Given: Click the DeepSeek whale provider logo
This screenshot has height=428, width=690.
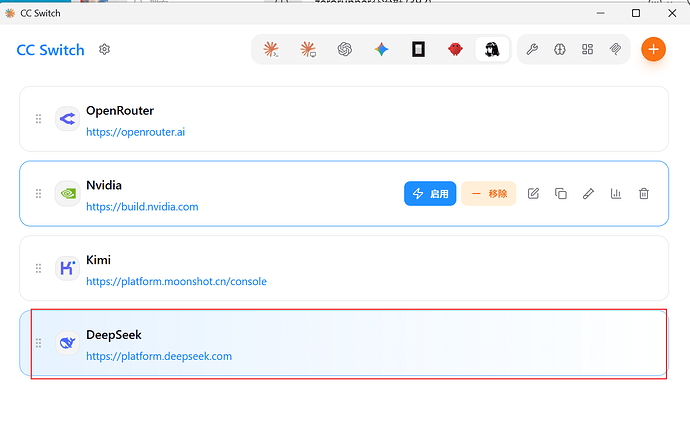Looking at the screenshot, I should [x=67, y=343].
